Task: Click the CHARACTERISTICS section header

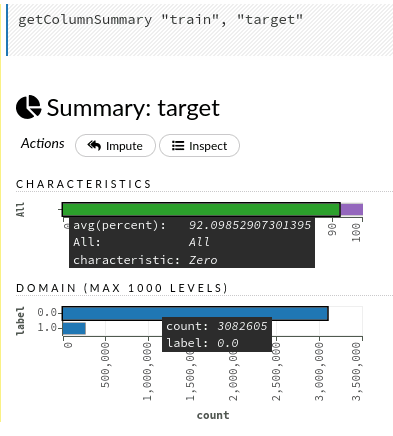Action: [83, 184]
